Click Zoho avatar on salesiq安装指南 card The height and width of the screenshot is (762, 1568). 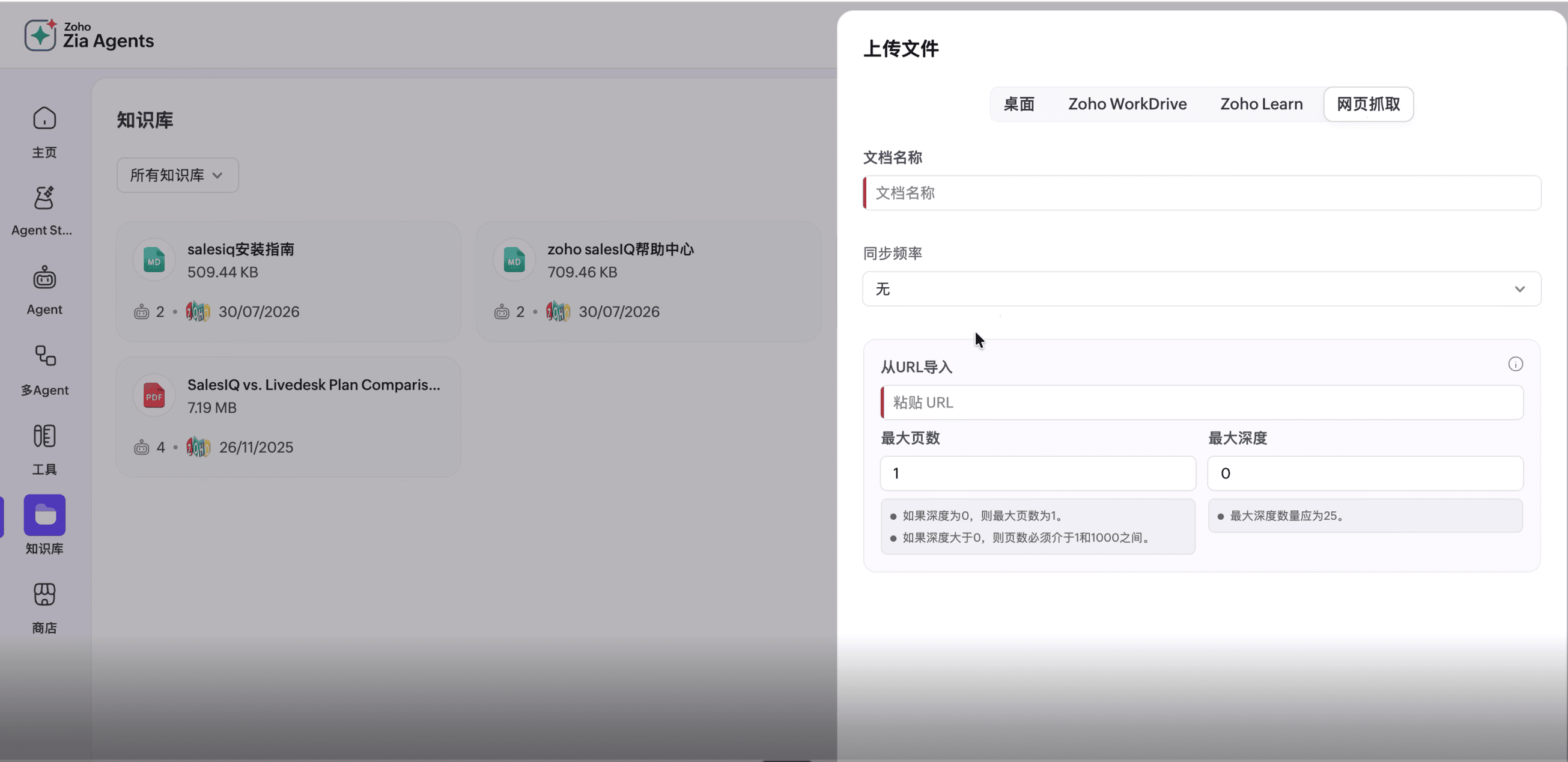click(x=198, y=311)
